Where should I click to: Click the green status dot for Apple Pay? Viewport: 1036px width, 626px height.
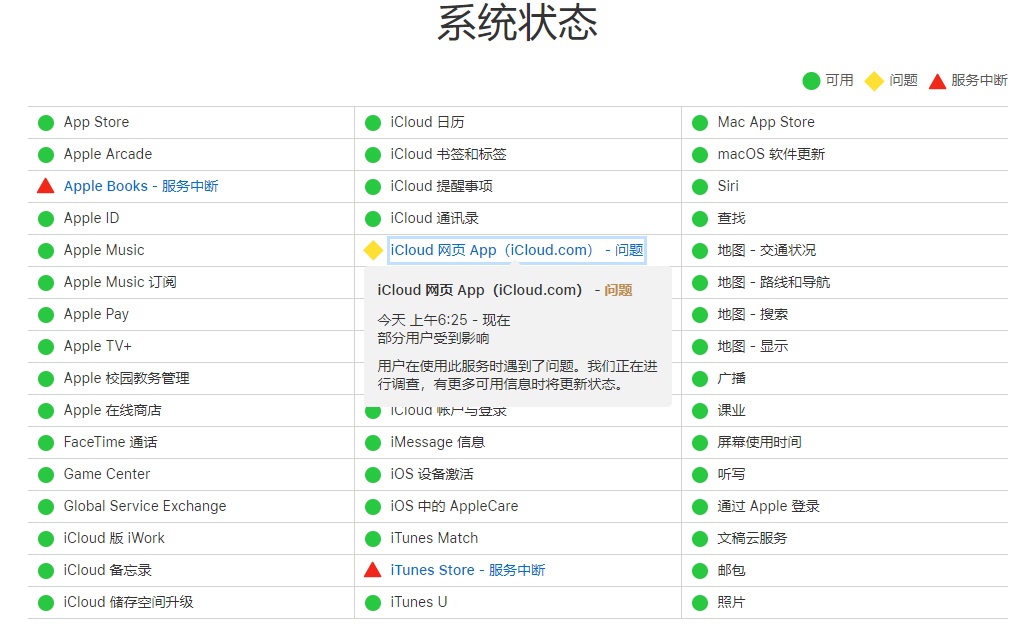pyautogui.click(x=46, y=315)
